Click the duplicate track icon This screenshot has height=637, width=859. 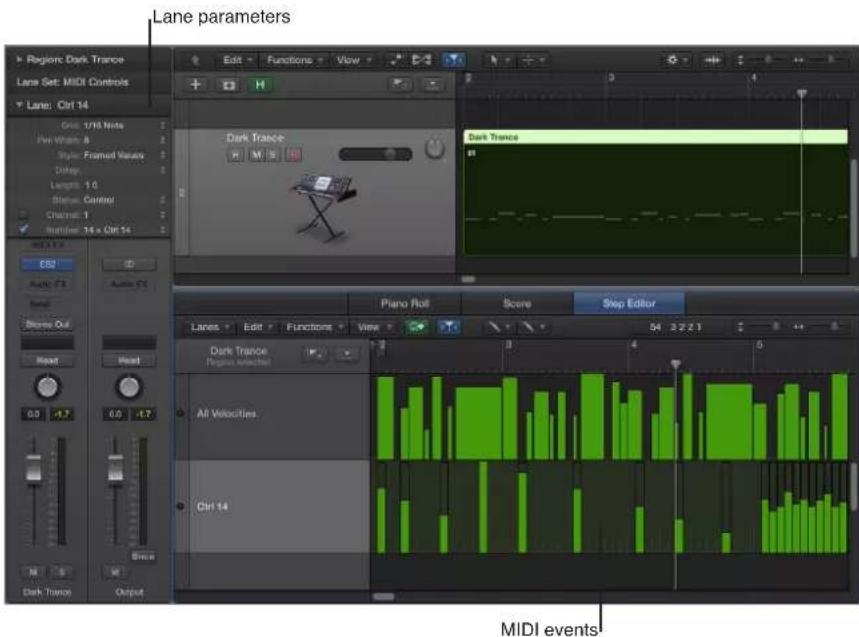tap(228, 85)
